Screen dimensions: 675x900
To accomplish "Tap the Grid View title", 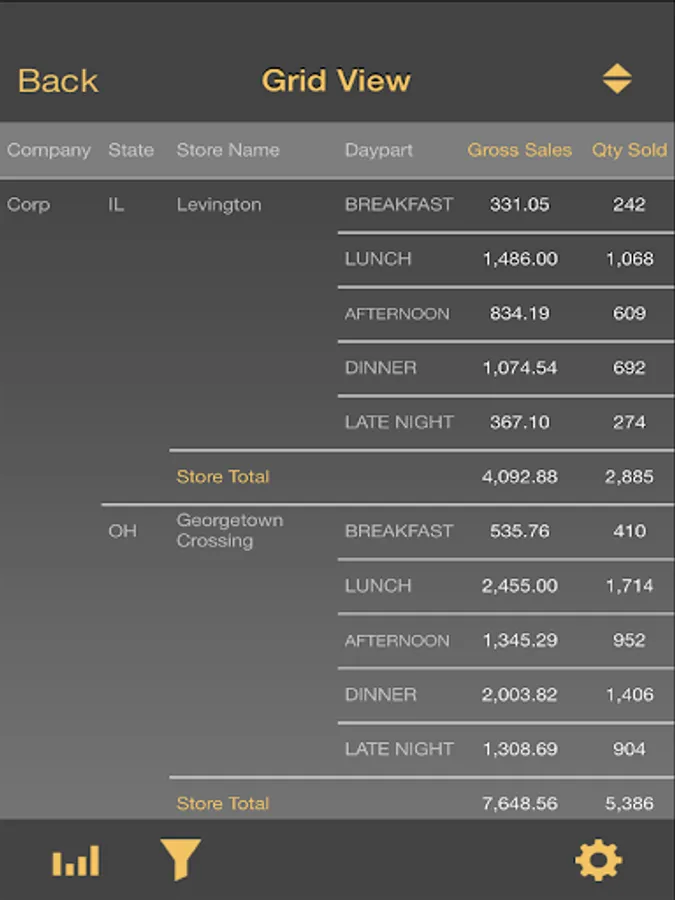I will click(x=336, y=81).
